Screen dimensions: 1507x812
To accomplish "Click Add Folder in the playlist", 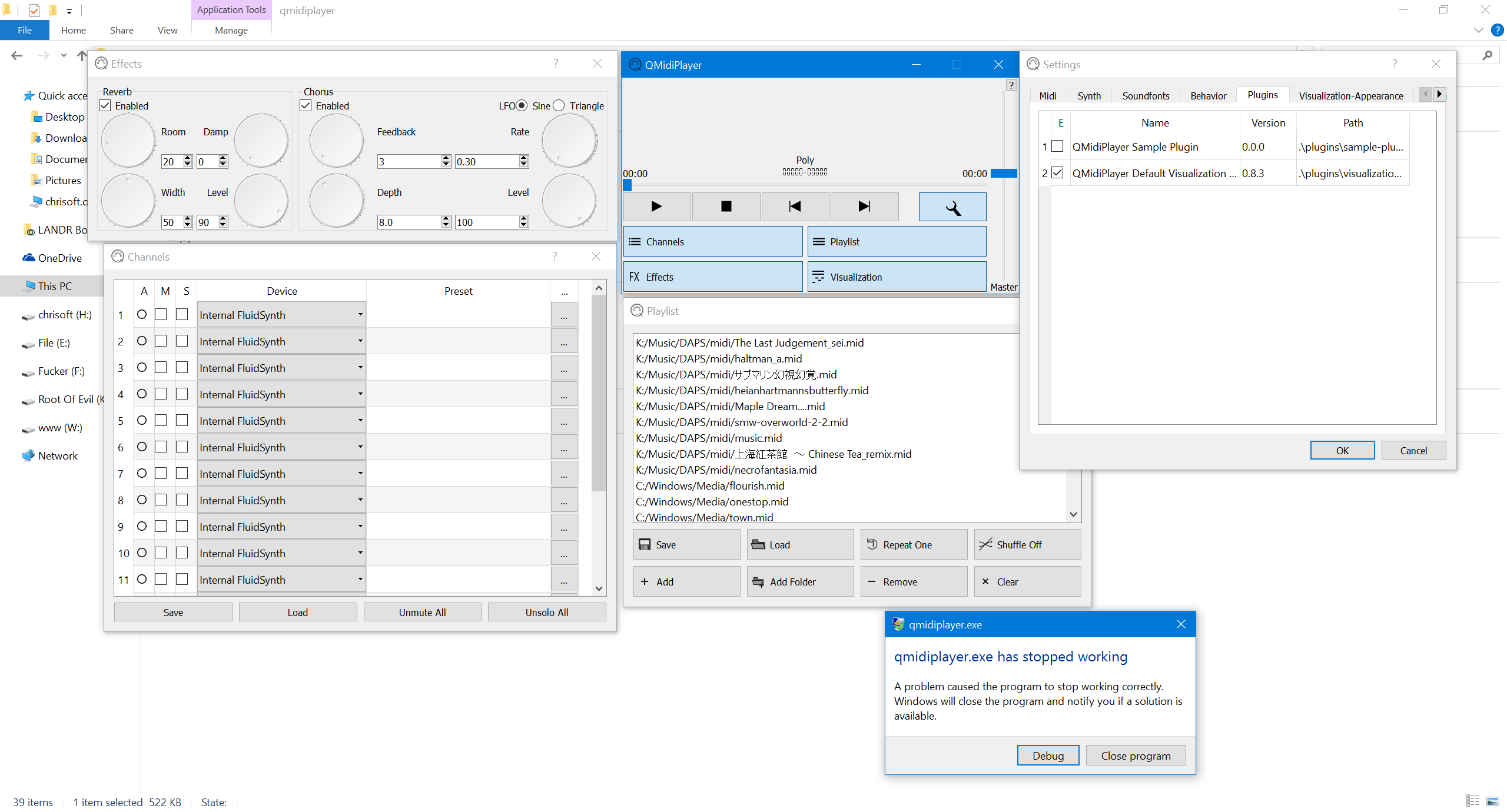I will click(x=800, y=582).
